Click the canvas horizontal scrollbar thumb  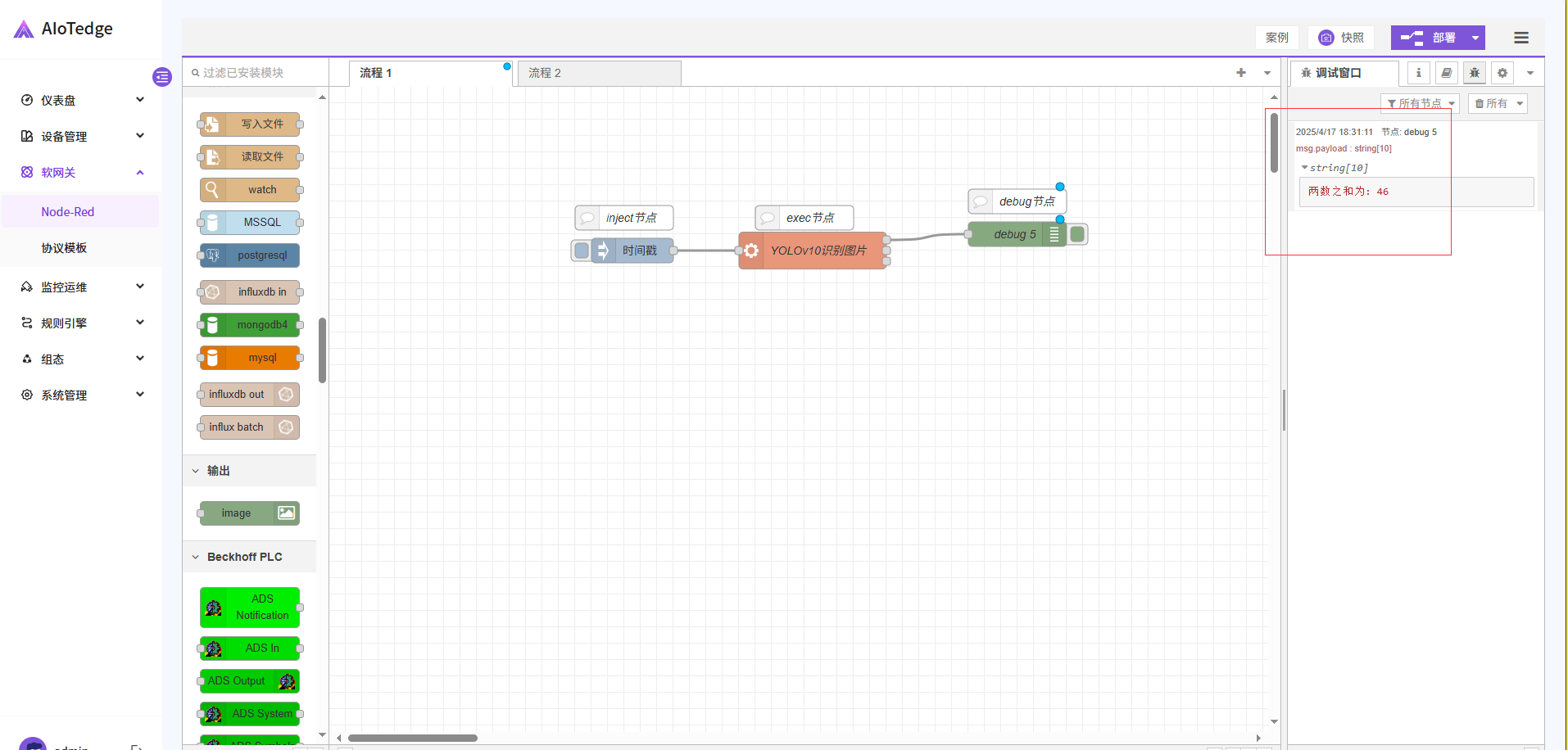412,738
